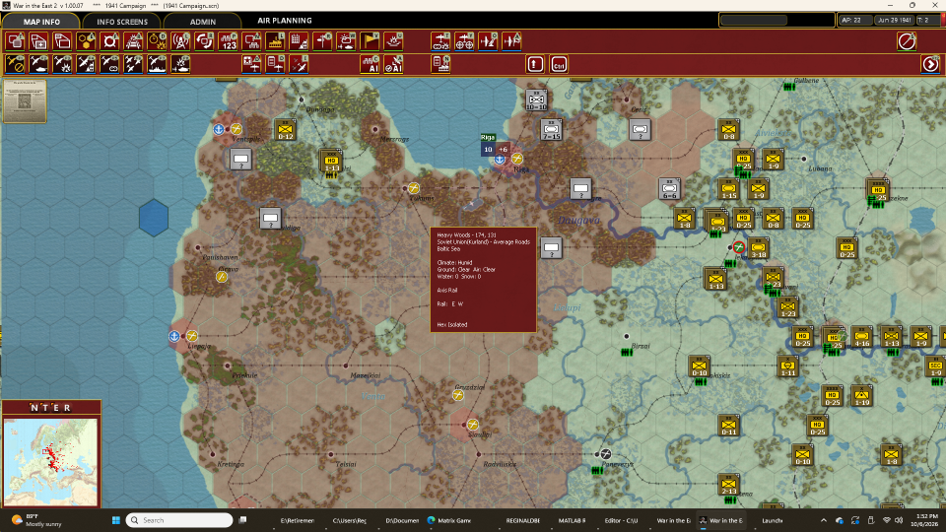
Task: Toggle the weather cloud map overlay
Action: (346, 42)
